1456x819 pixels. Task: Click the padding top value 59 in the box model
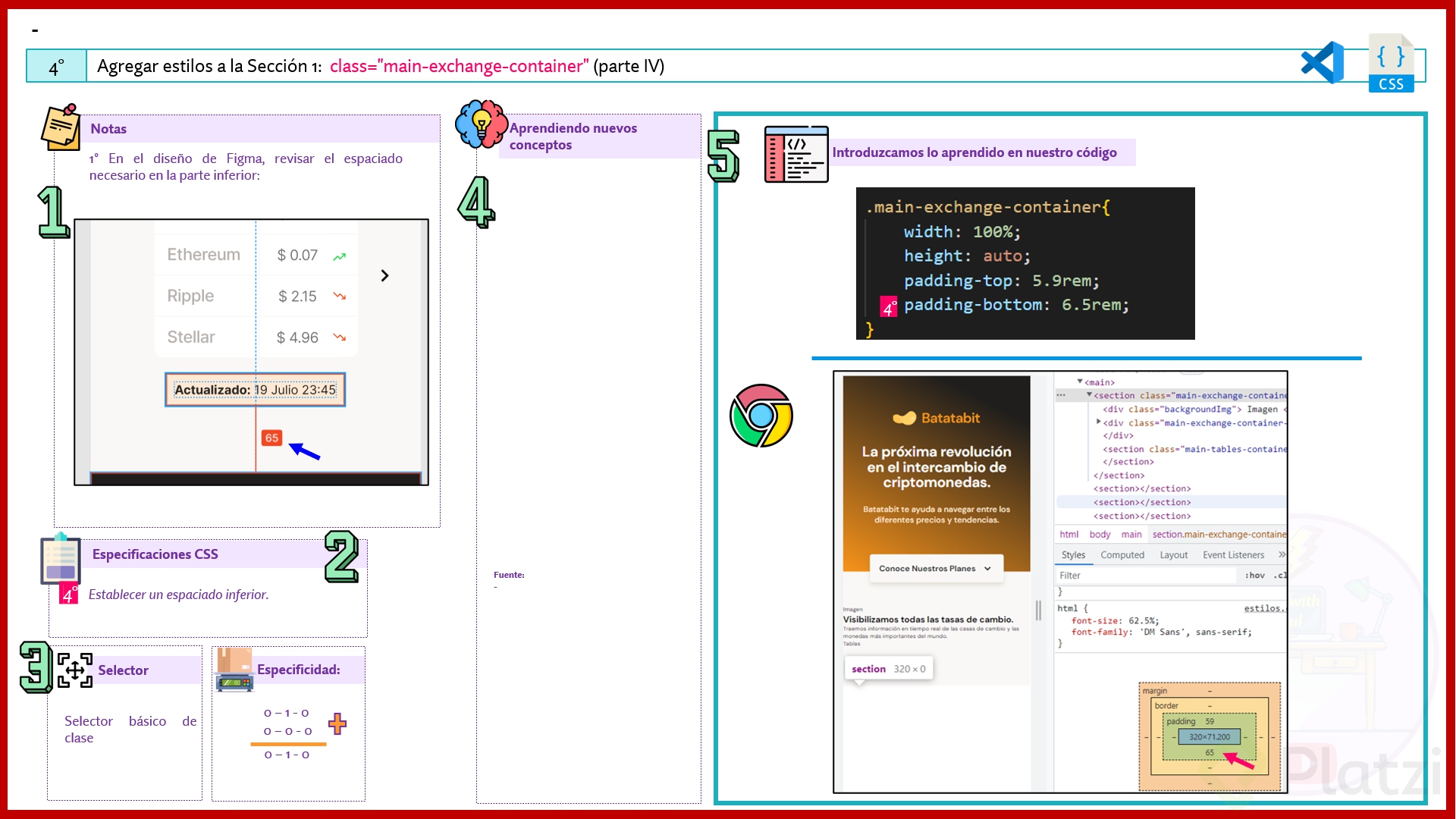click(x=1210, y=721)
